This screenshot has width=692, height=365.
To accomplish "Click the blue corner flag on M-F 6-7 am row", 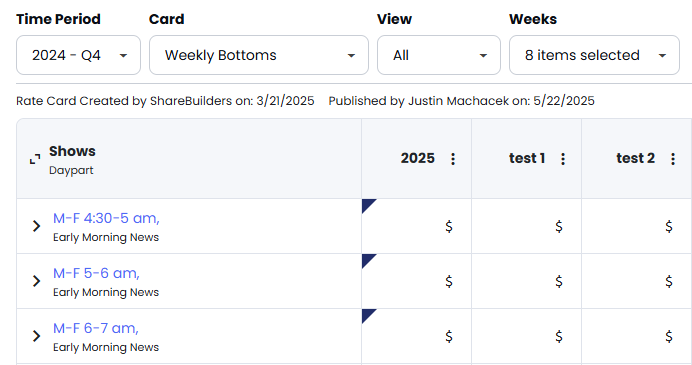I will pos(367,315).
